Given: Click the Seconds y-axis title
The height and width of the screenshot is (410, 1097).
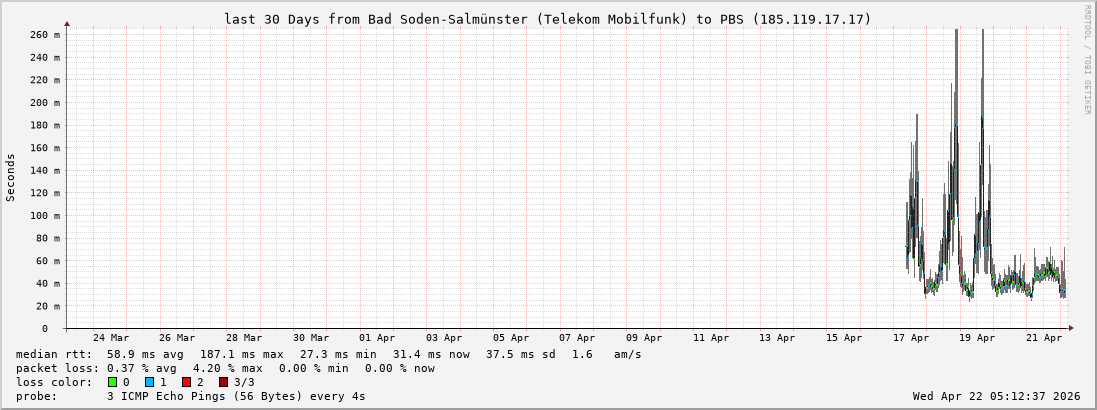Looking at the screenshot, I should (11, 178).
